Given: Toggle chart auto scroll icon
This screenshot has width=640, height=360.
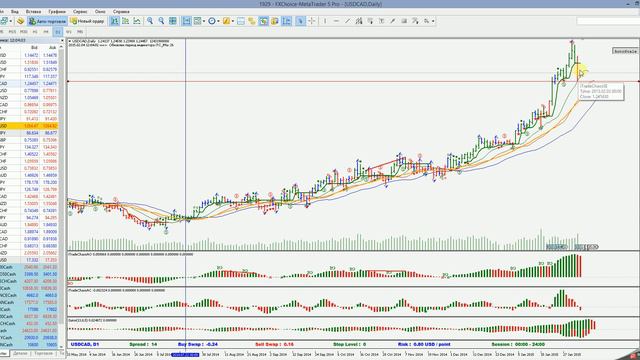Looking at the screenshot, I should (x=186, y=21).
